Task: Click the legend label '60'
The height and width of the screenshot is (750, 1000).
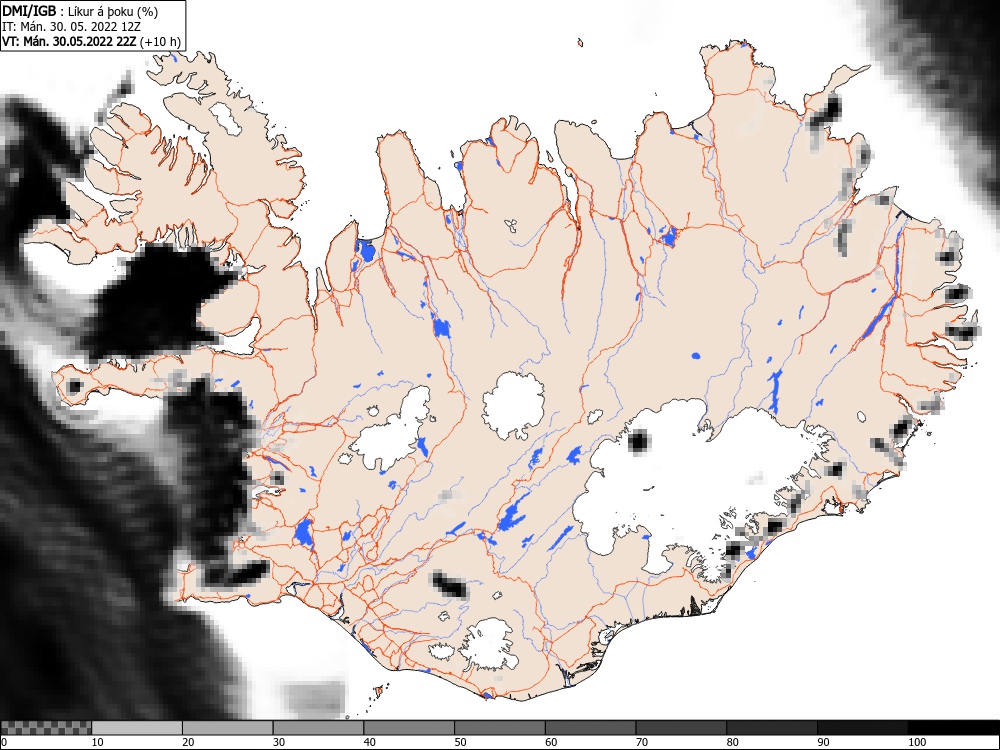Action: 550,742
